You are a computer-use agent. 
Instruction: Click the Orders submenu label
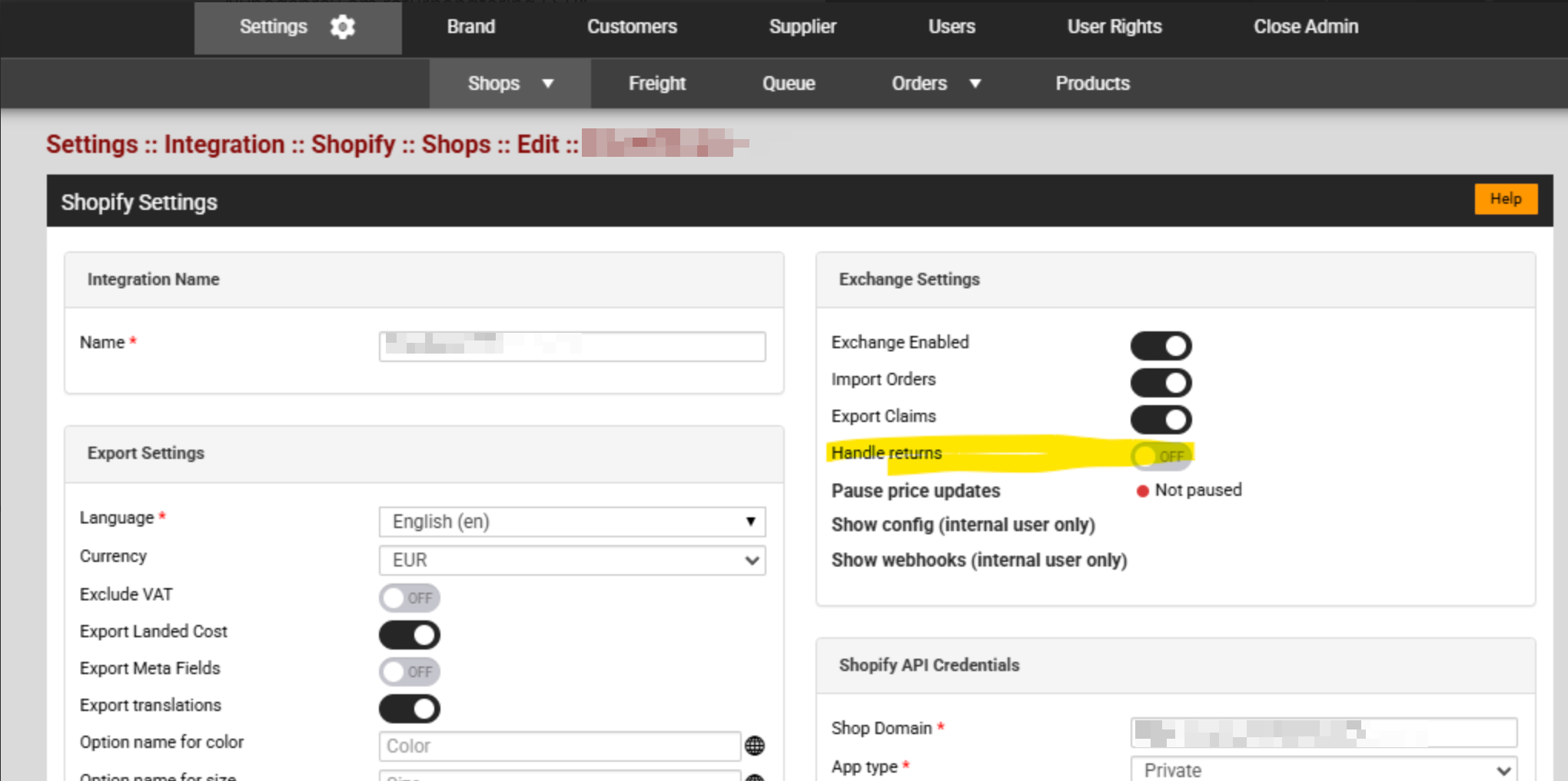(919, 84)
